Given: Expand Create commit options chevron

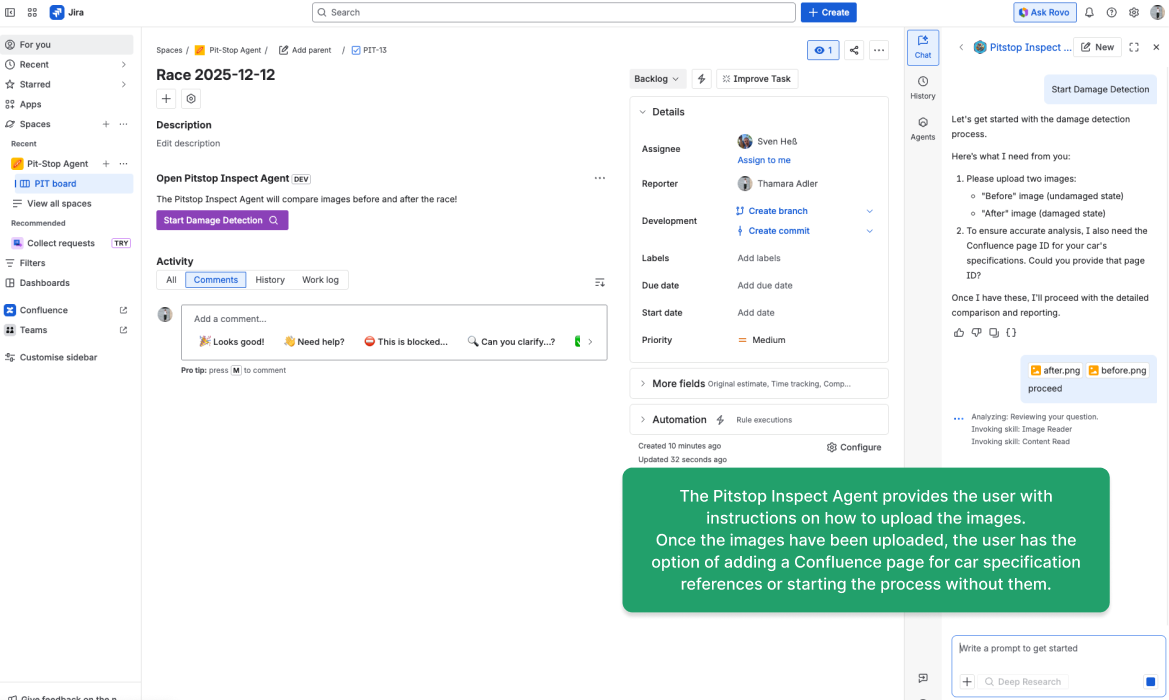Looking at the screenshot, I should click(869, 231).
